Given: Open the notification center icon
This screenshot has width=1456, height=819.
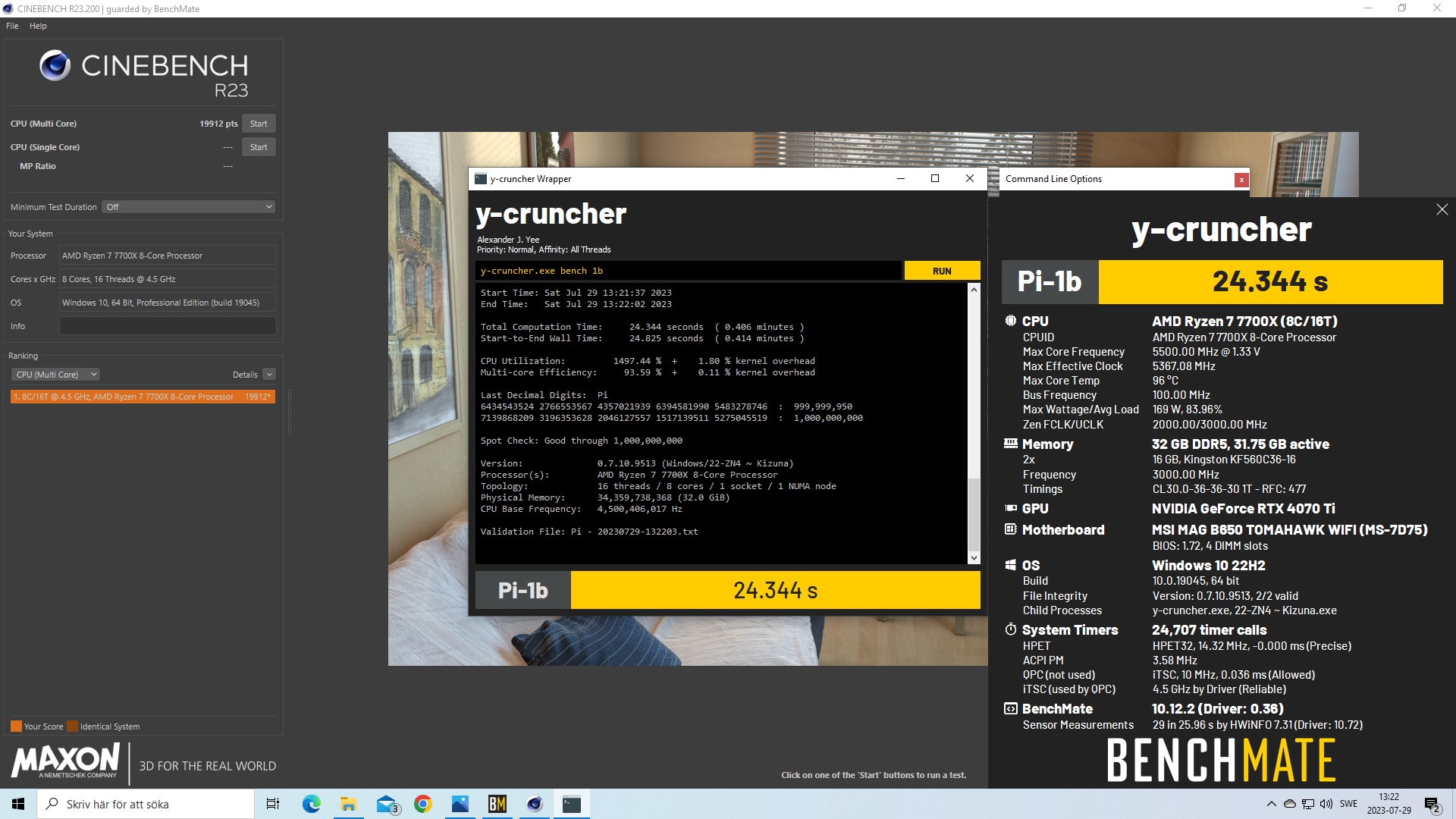Looking at the screenshot, I should click(x=1432, y=804).
